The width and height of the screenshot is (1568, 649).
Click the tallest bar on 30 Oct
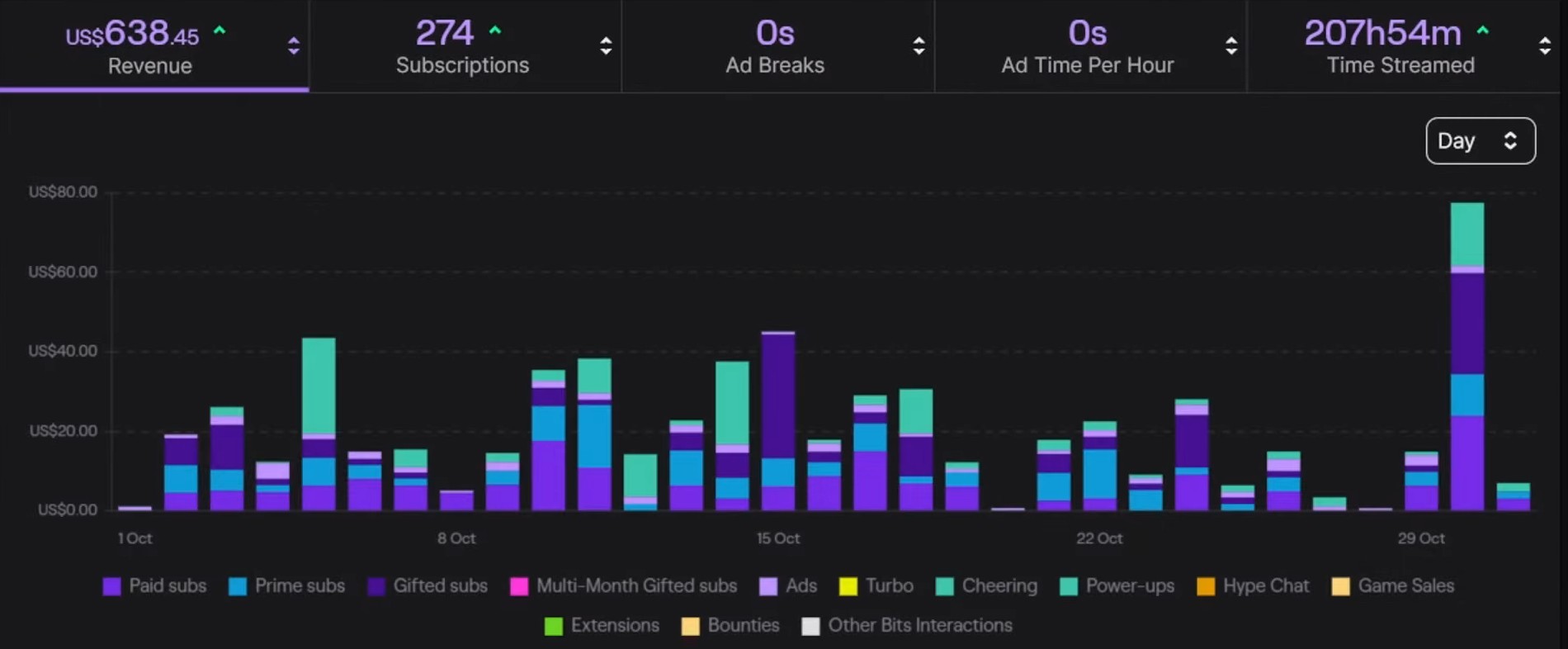point(1467,357)
